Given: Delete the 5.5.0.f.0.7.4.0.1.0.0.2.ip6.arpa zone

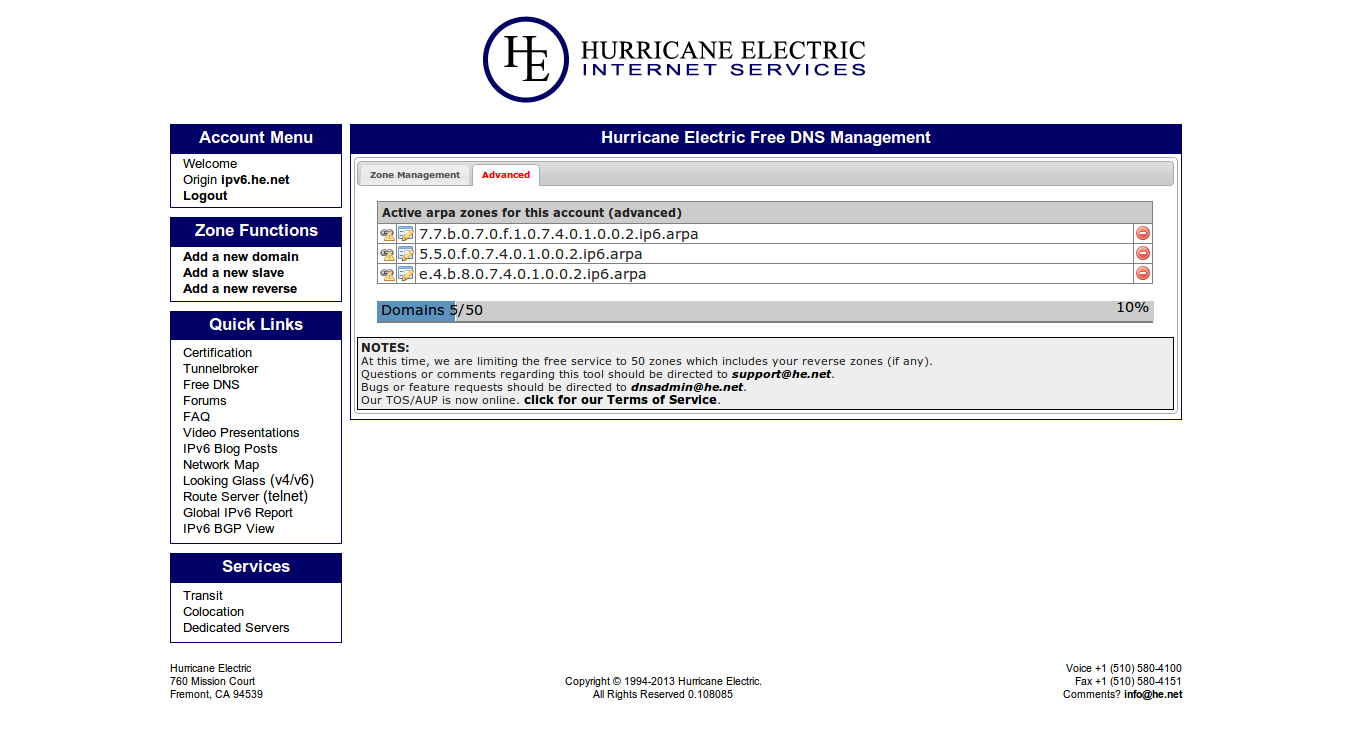Looking at the screenshot, I should (1143, 254).
